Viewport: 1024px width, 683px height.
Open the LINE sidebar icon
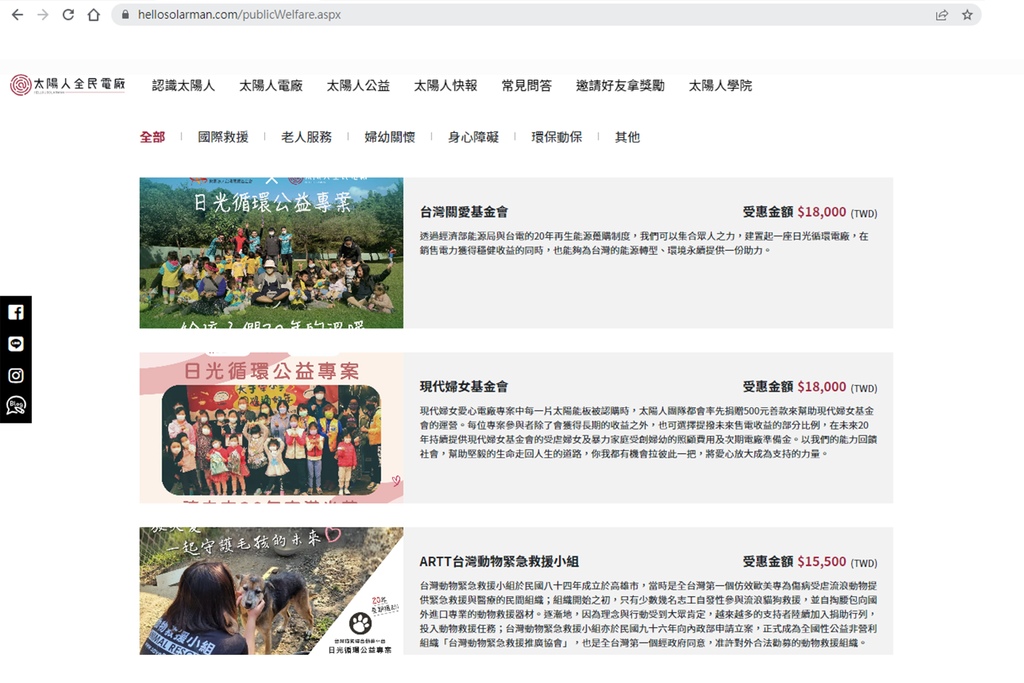[16, 344]
